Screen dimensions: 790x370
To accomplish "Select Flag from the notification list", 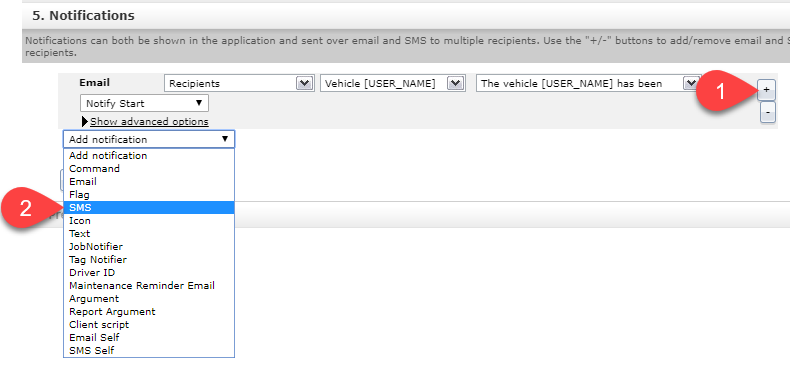I will point(149,195).
